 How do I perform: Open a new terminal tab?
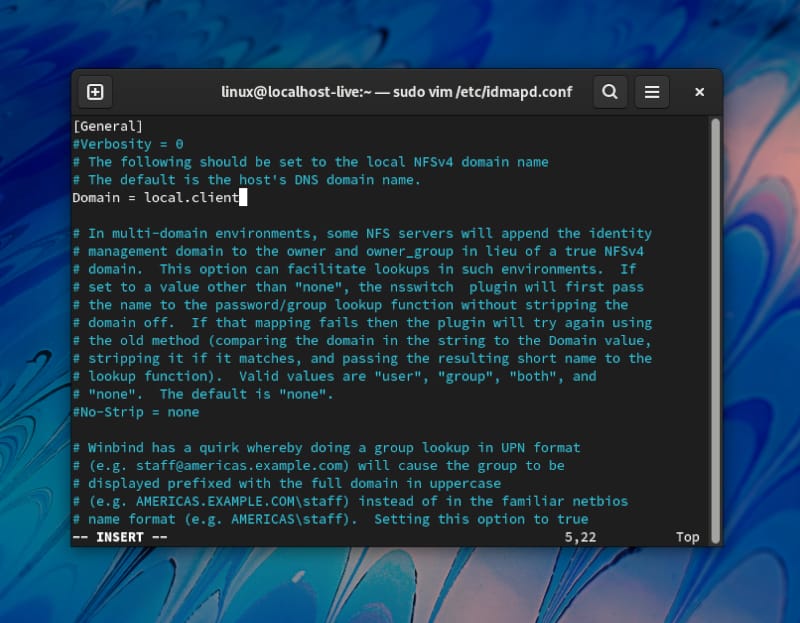pos(95,92)
